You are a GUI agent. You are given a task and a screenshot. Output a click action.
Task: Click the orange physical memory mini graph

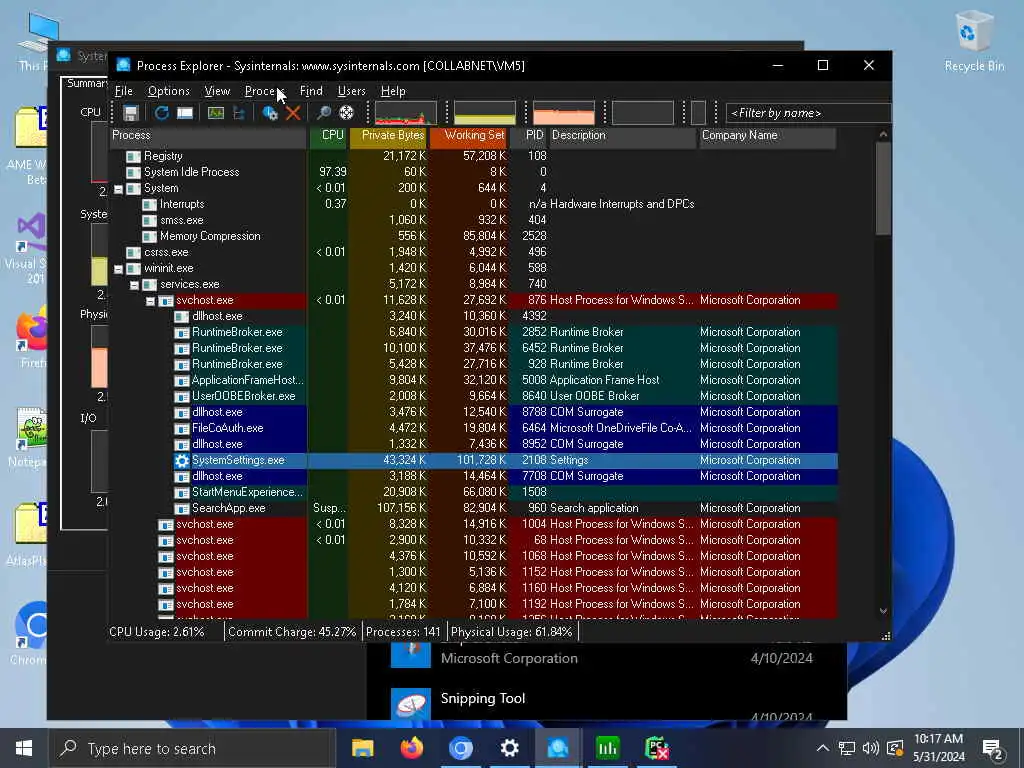pyautogui.click(x=564, y=113)
